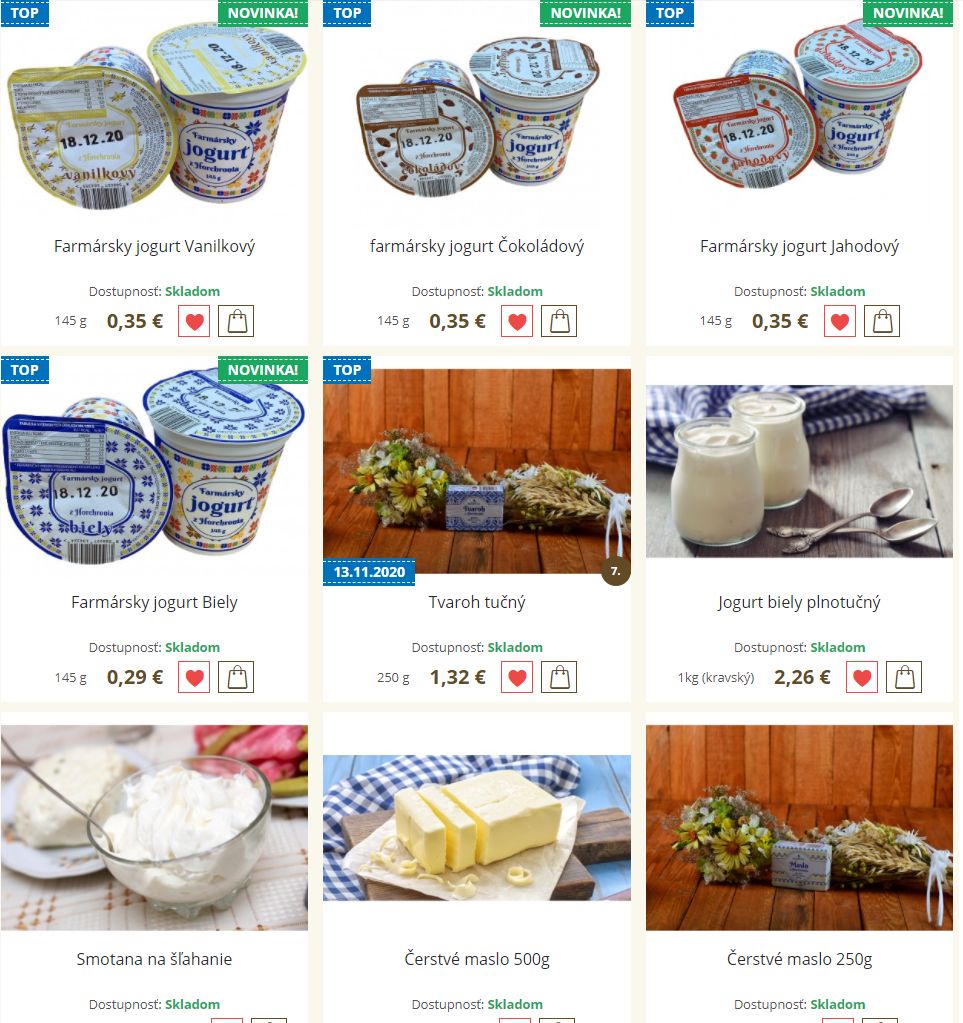963x1023 pixels.
Task: Click heart icon for Tvaroh tučný
Action: (x=517, y=677)
